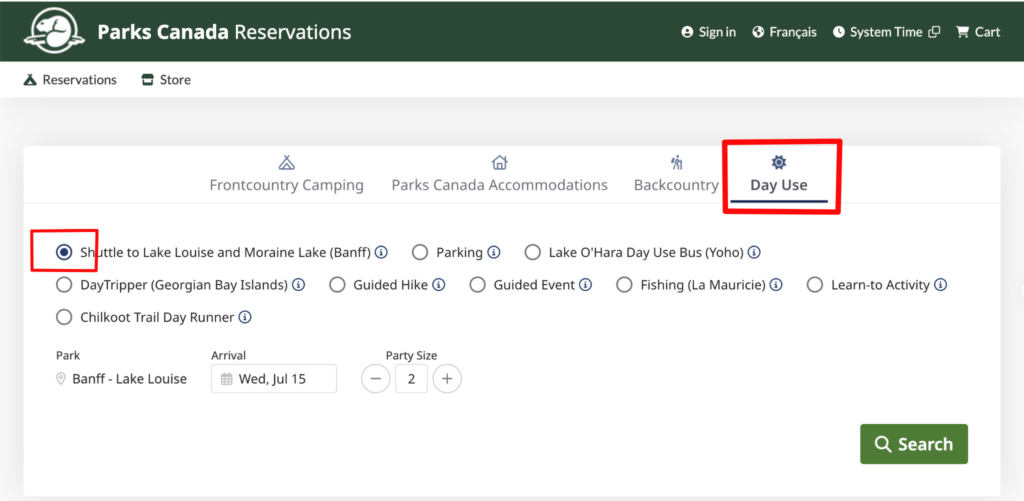Click the Party Size number field
The image size is (1024, 501).
click(411, 379)
